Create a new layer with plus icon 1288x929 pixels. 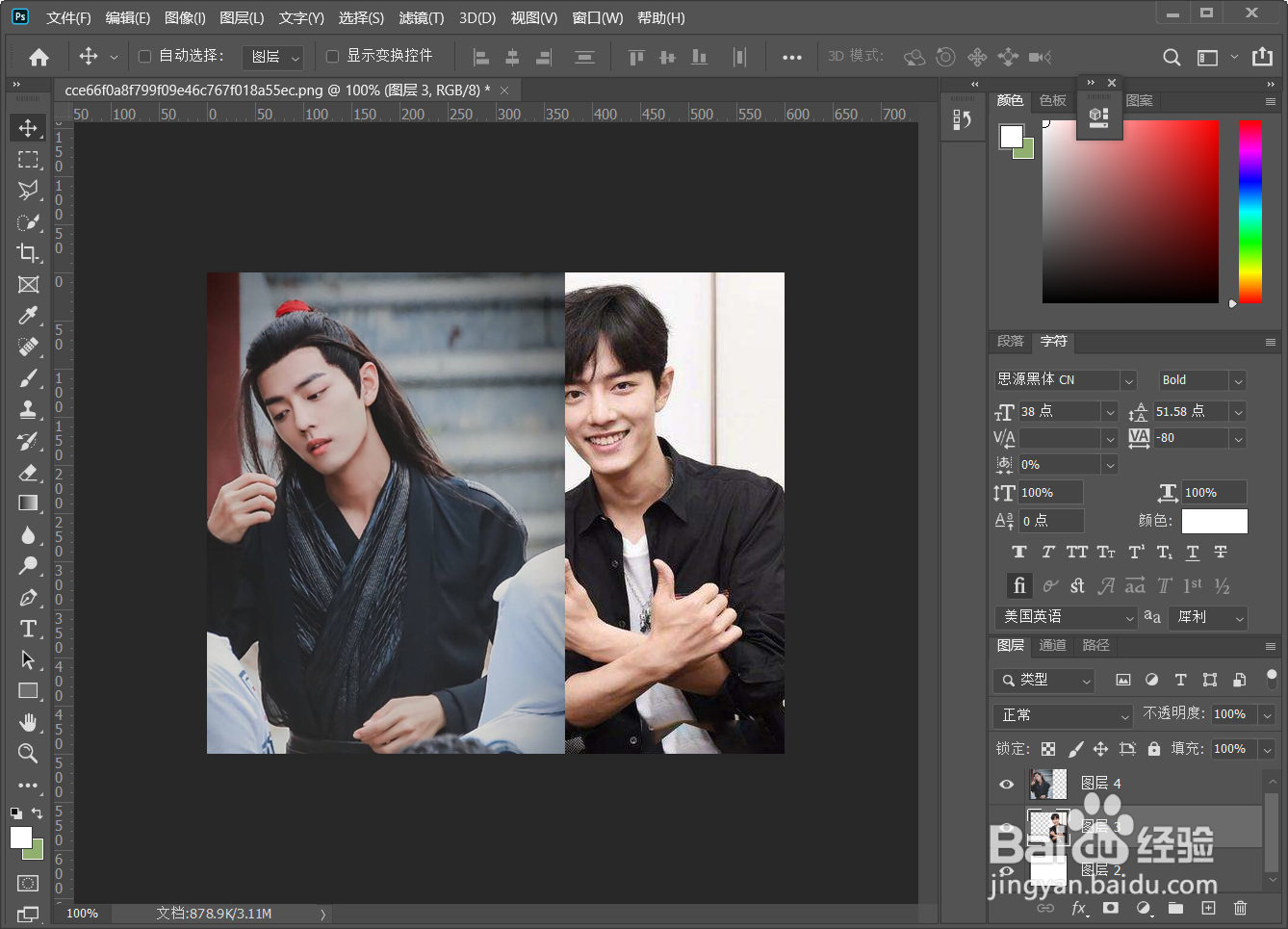[x=1208, y=908]
